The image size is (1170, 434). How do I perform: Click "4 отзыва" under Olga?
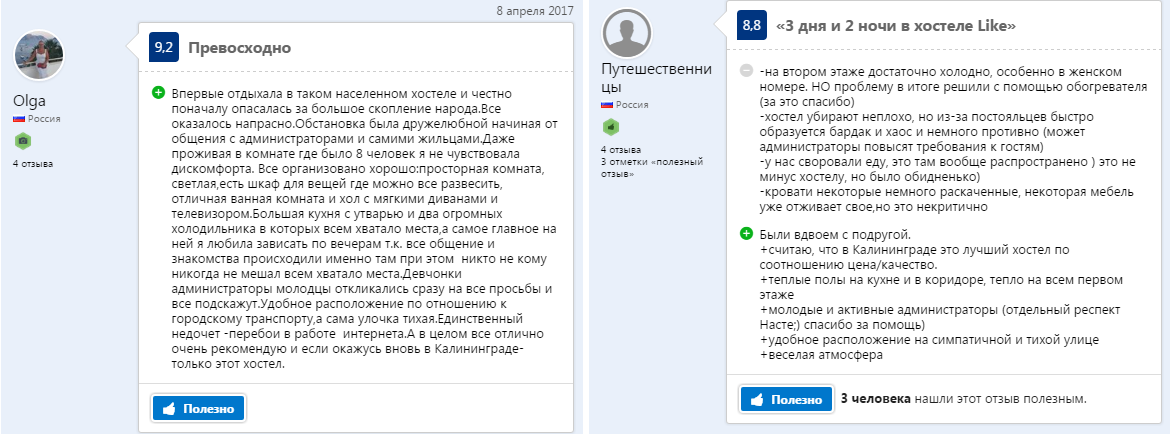coord(33,163)
